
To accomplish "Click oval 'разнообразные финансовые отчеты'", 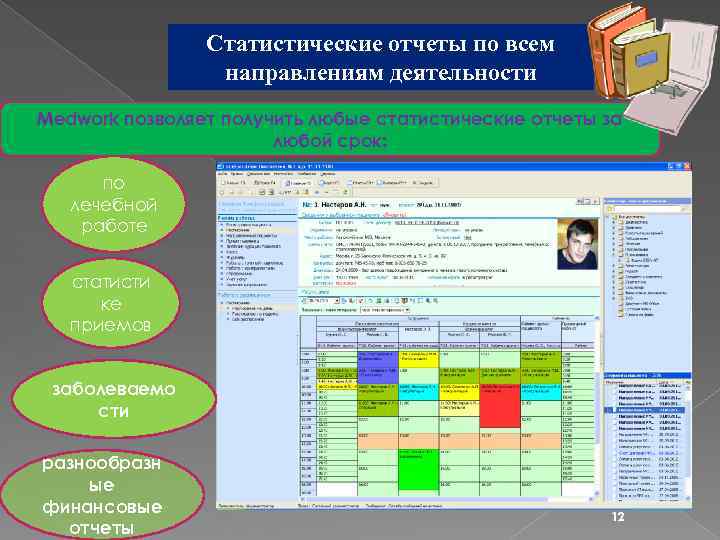I will [102, 495].
